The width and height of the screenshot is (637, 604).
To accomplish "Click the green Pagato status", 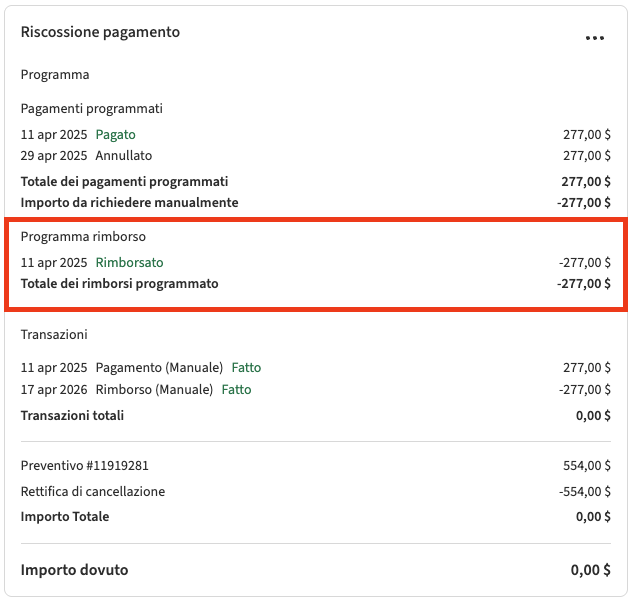I will pos(115,134).
